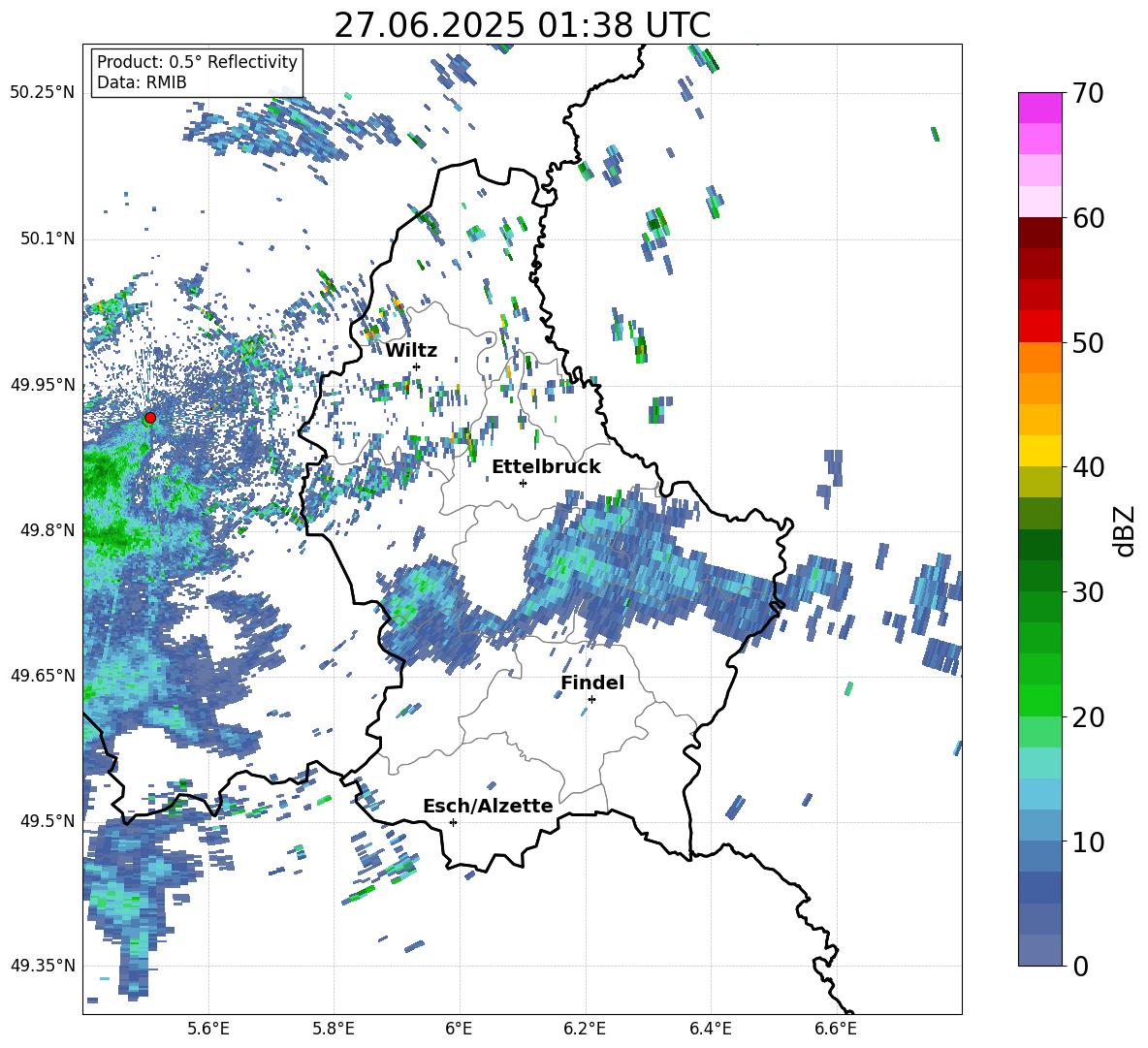The image size is (1148, 1048).
Task: Click the colorbar tick label 70
Action: [1088, 94]
